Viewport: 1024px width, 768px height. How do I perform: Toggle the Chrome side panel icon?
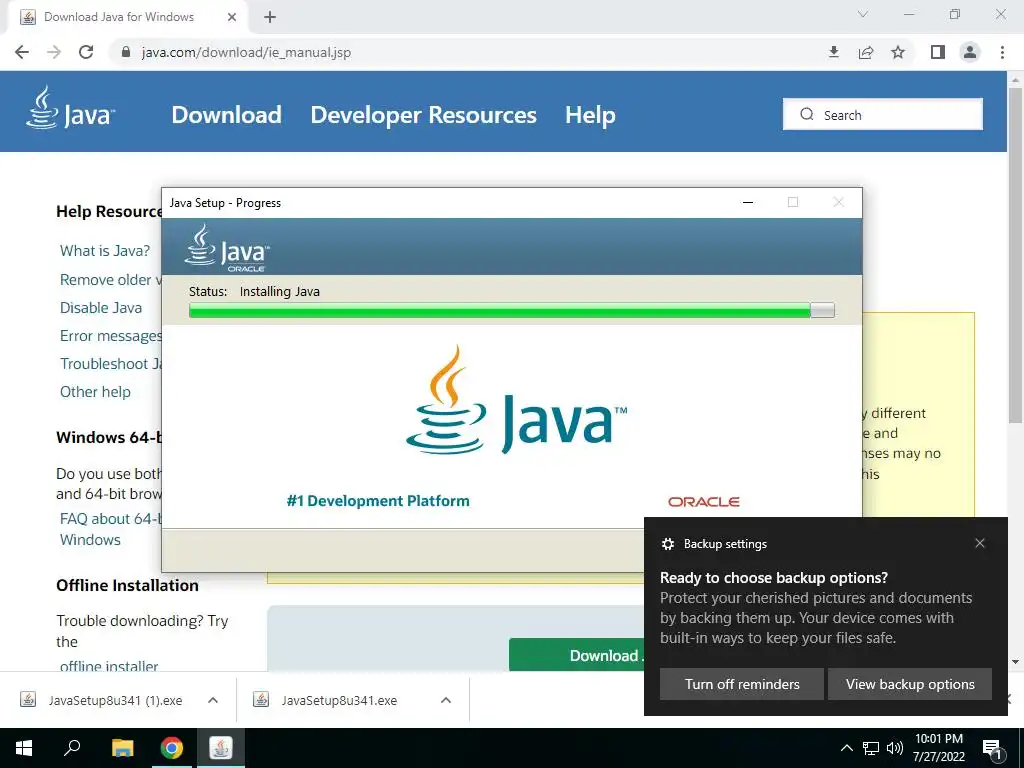(938, 52)
